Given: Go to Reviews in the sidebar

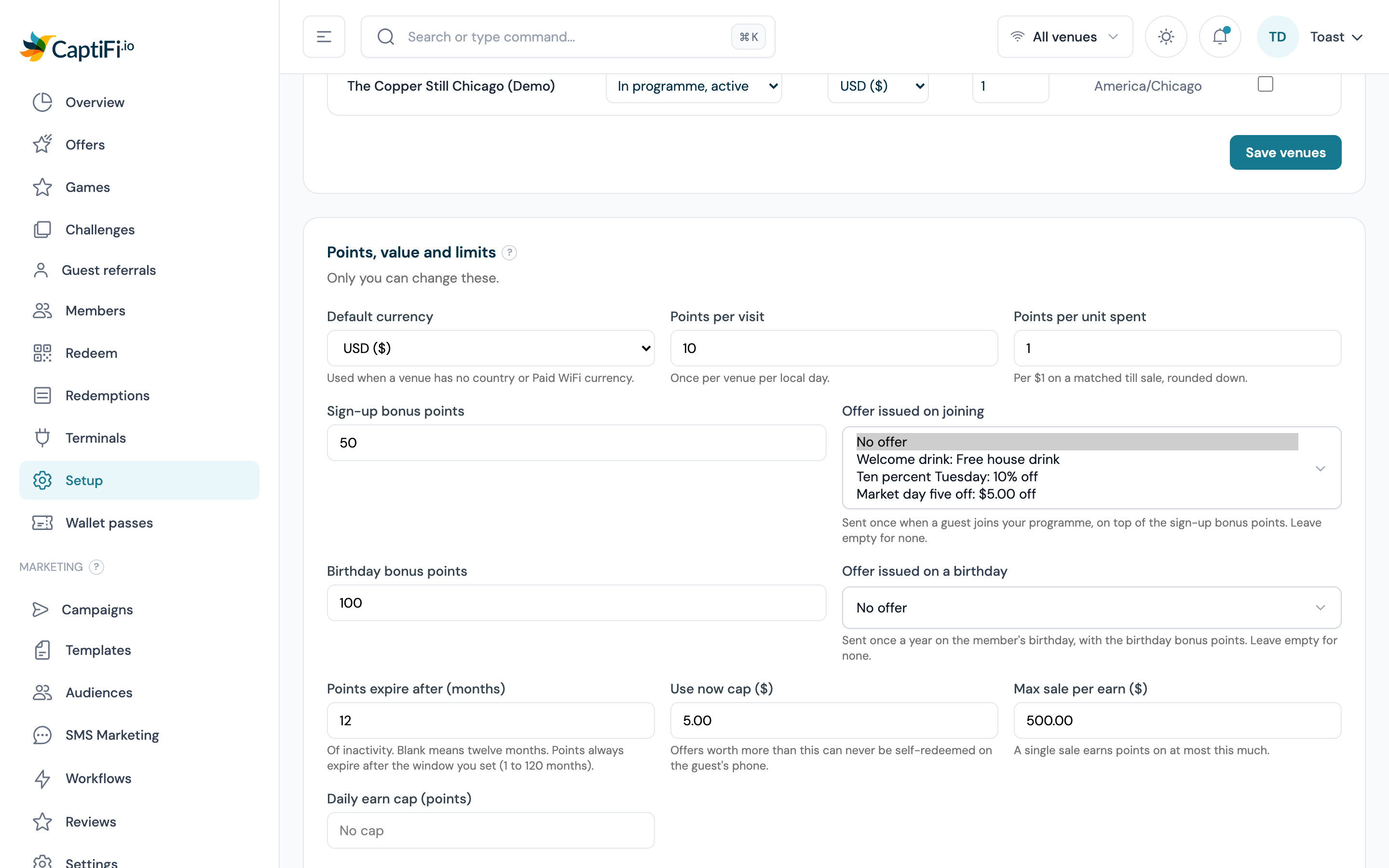Looking at the screenshot, I should click(x=139, y=822).
